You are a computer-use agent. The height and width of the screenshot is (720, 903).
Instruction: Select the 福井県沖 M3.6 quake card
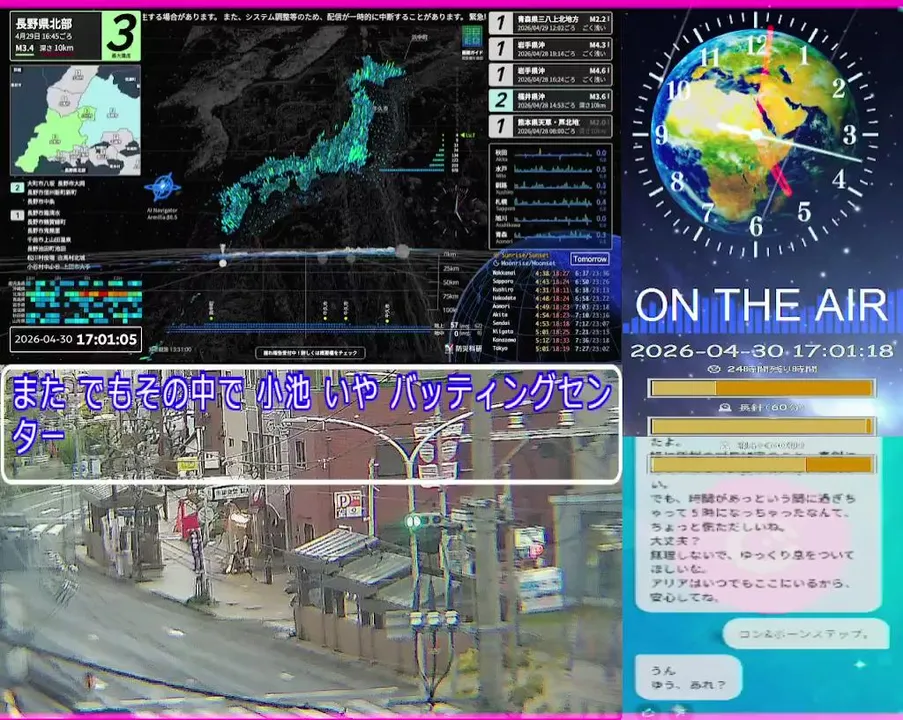click(550, 100)
